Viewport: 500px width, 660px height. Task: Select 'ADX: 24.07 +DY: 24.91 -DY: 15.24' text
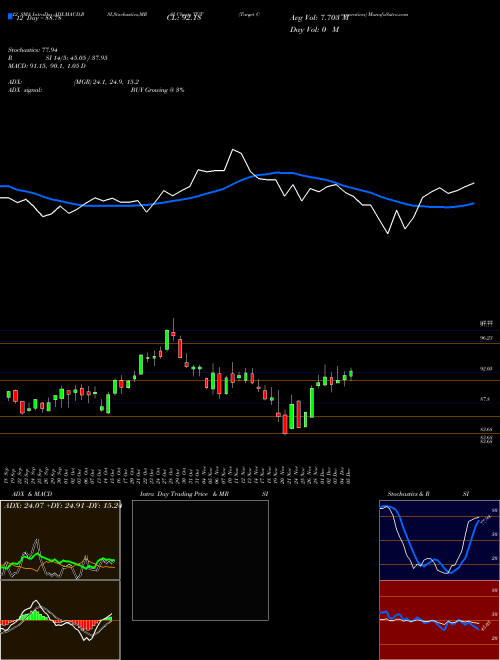coord(63,506)
